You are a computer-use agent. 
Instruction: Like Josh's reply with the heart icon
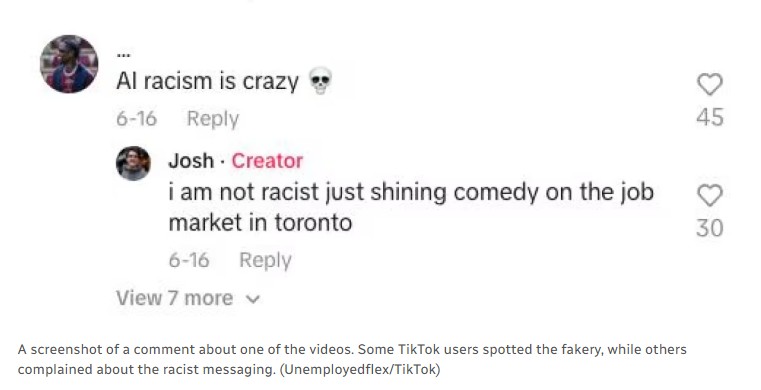point(710,195)
